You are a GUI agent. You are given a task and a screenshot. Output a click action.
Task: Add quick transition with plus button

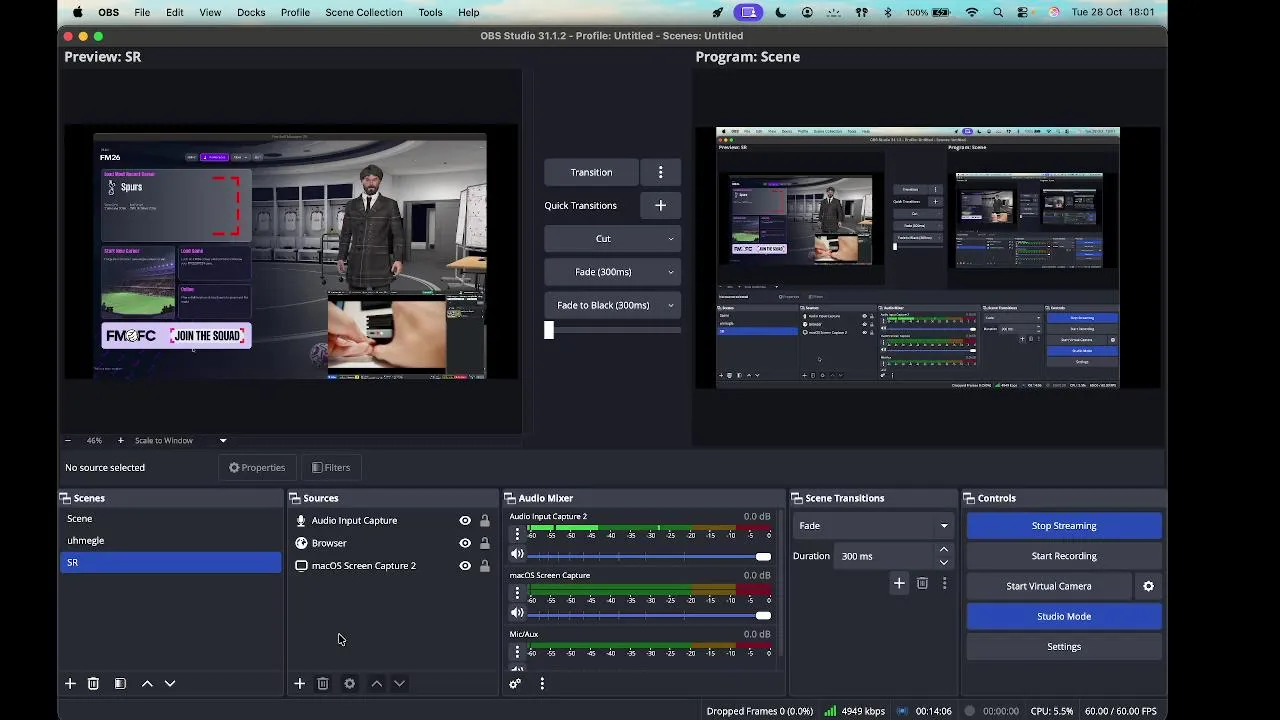[x=660, y=205]
